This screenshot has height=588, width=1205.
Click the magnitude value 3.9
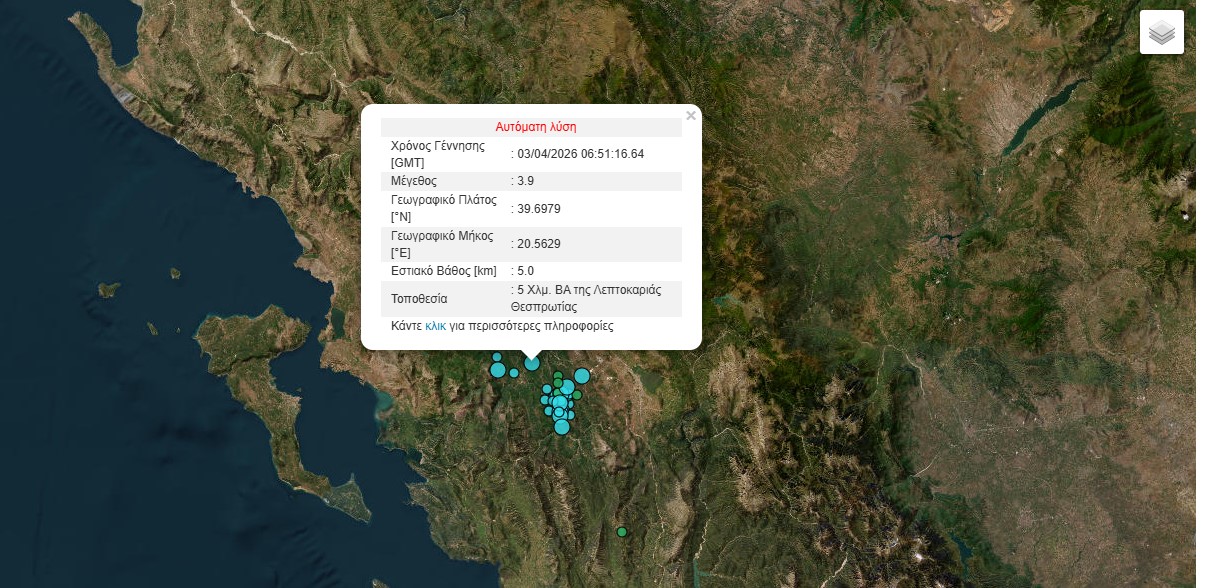point(526,181)
